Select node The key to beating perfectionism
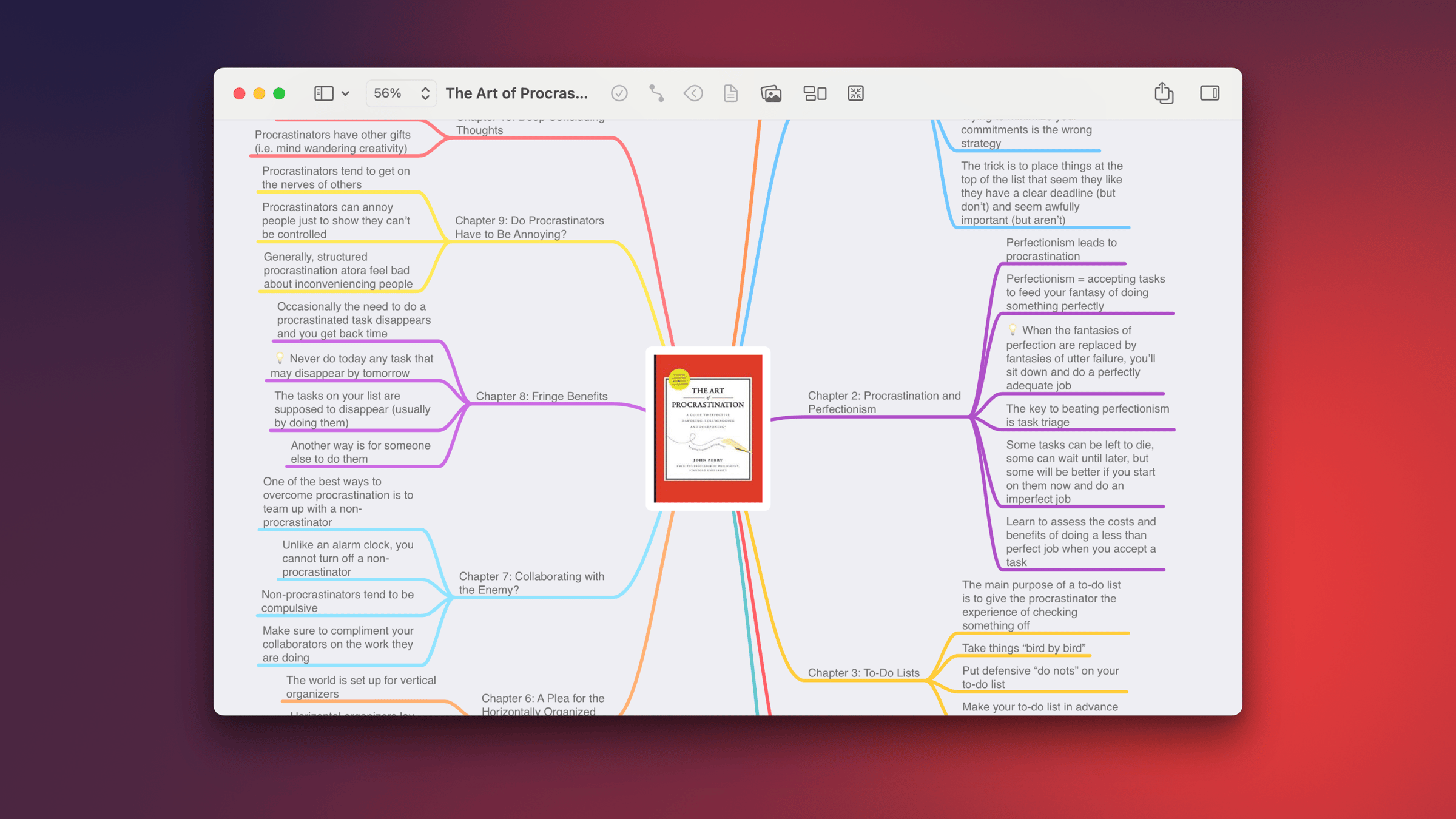1456x819 pixels. coord(1087,416)
